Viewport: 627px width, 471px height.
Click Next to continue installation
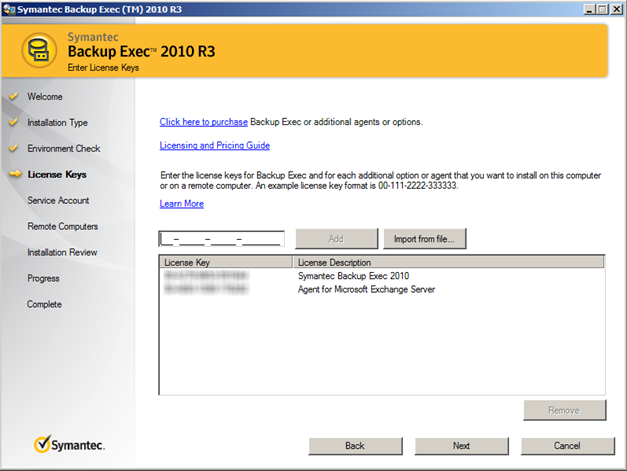click(461, 446)
